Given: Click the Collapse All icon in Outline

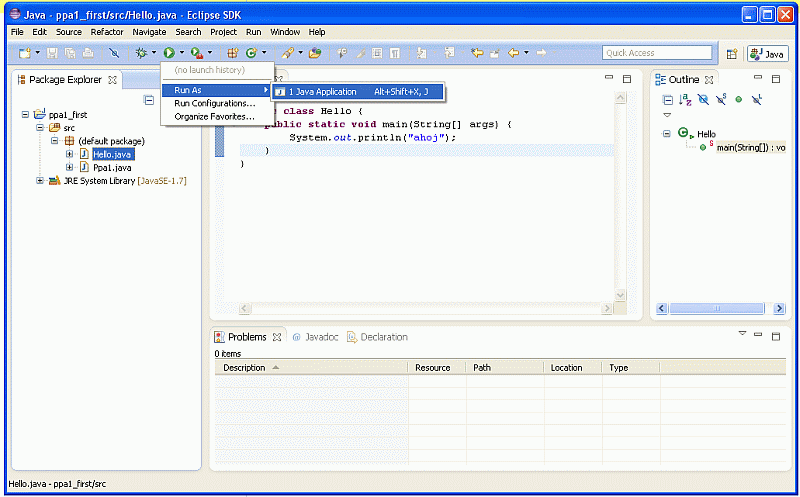Looking at the screenshot, I should tap(668, 100).
